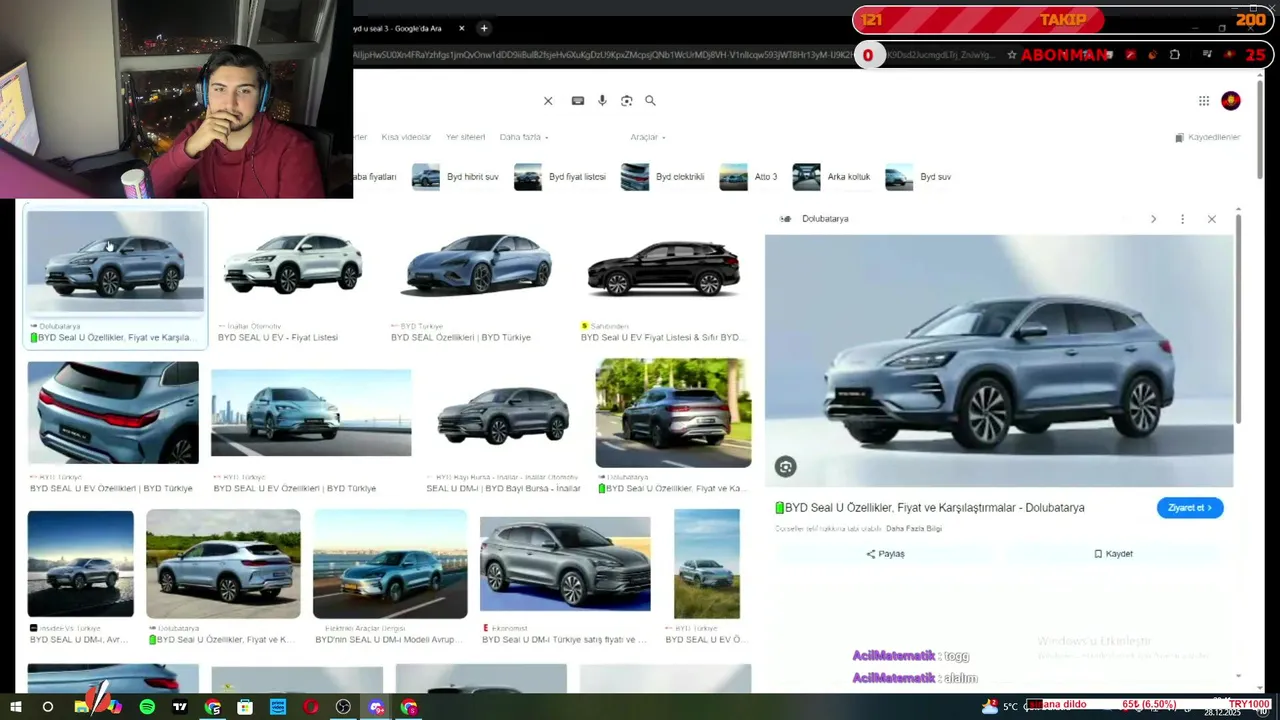This screenshot has width=1280, height=720.
Task: Expand the Araçlar tools dropdown
Action: pyautogui.click(x=648, y=137)
